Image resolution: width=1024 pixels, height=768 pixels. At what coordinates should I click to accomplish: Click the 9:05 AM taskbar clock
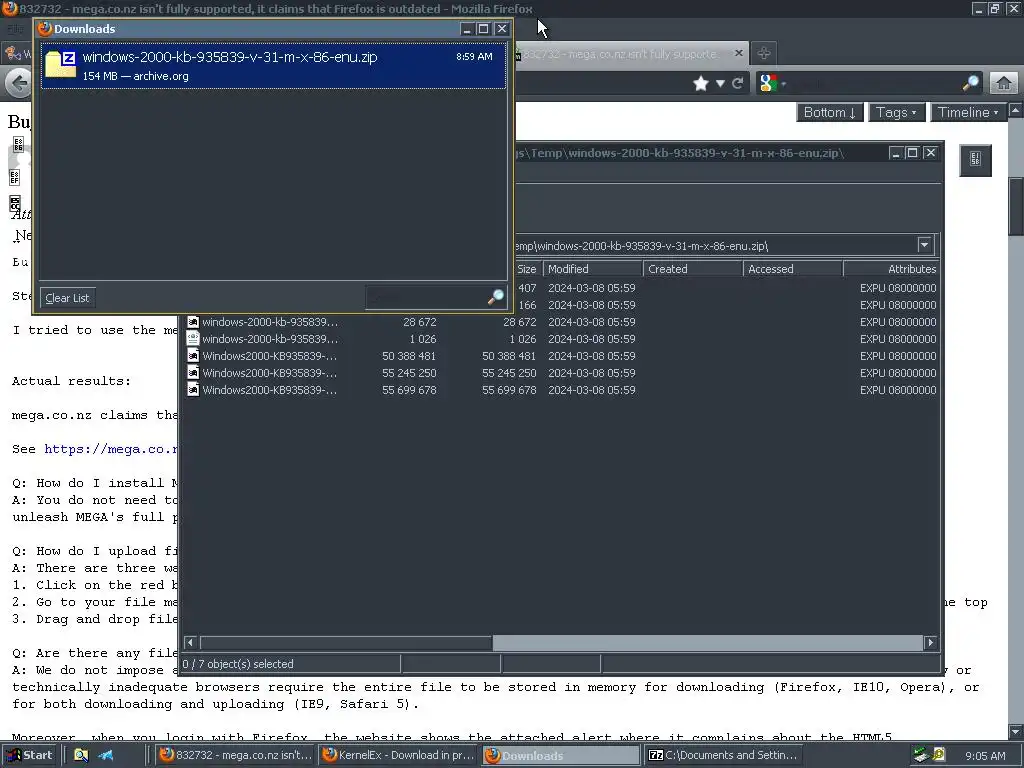[x=985, y=756]
